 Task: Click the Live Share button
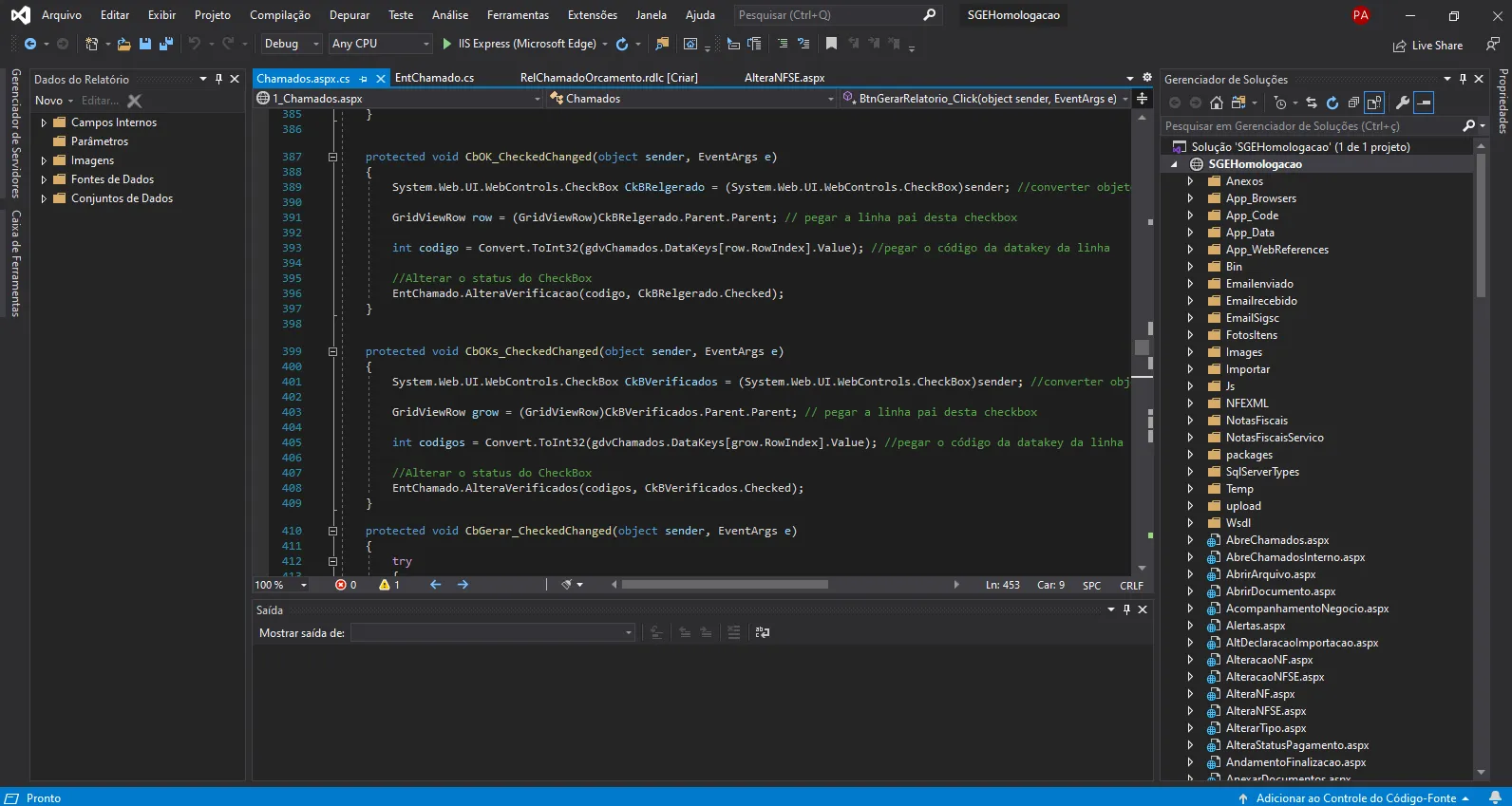1427,46
